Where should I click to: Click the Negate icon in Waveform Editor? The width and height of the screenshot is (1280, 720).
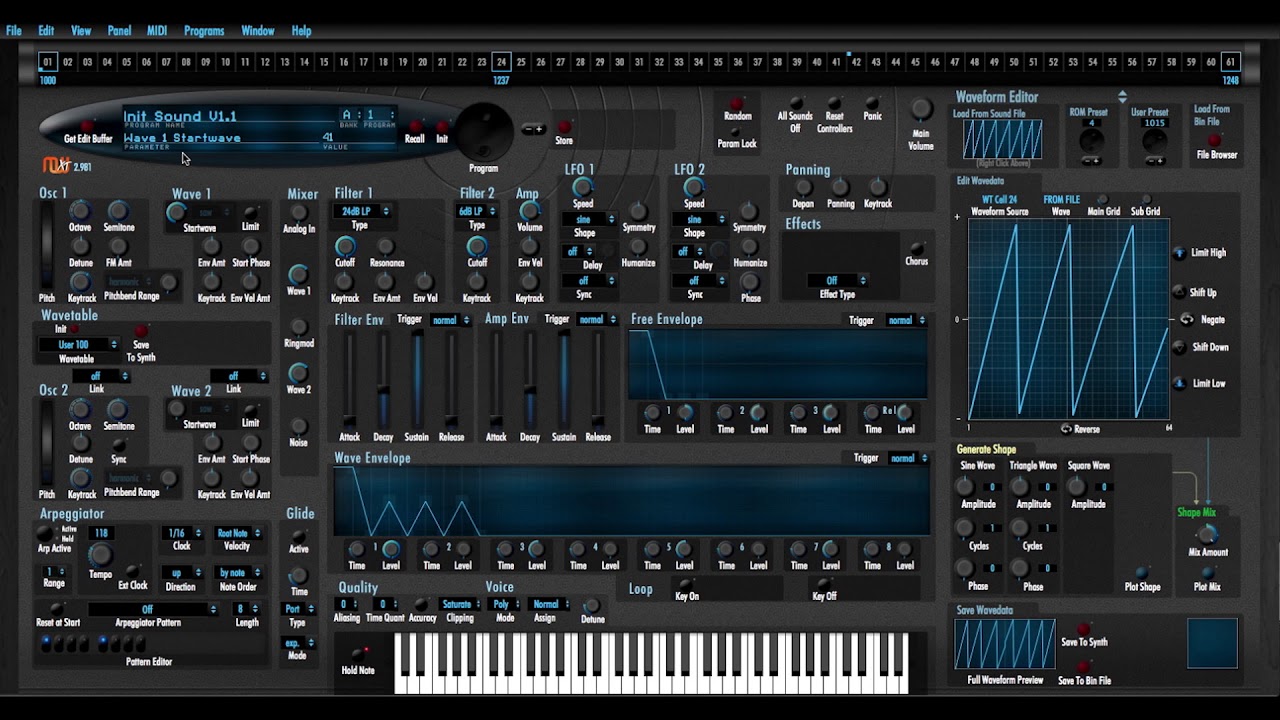point(1186,320)
